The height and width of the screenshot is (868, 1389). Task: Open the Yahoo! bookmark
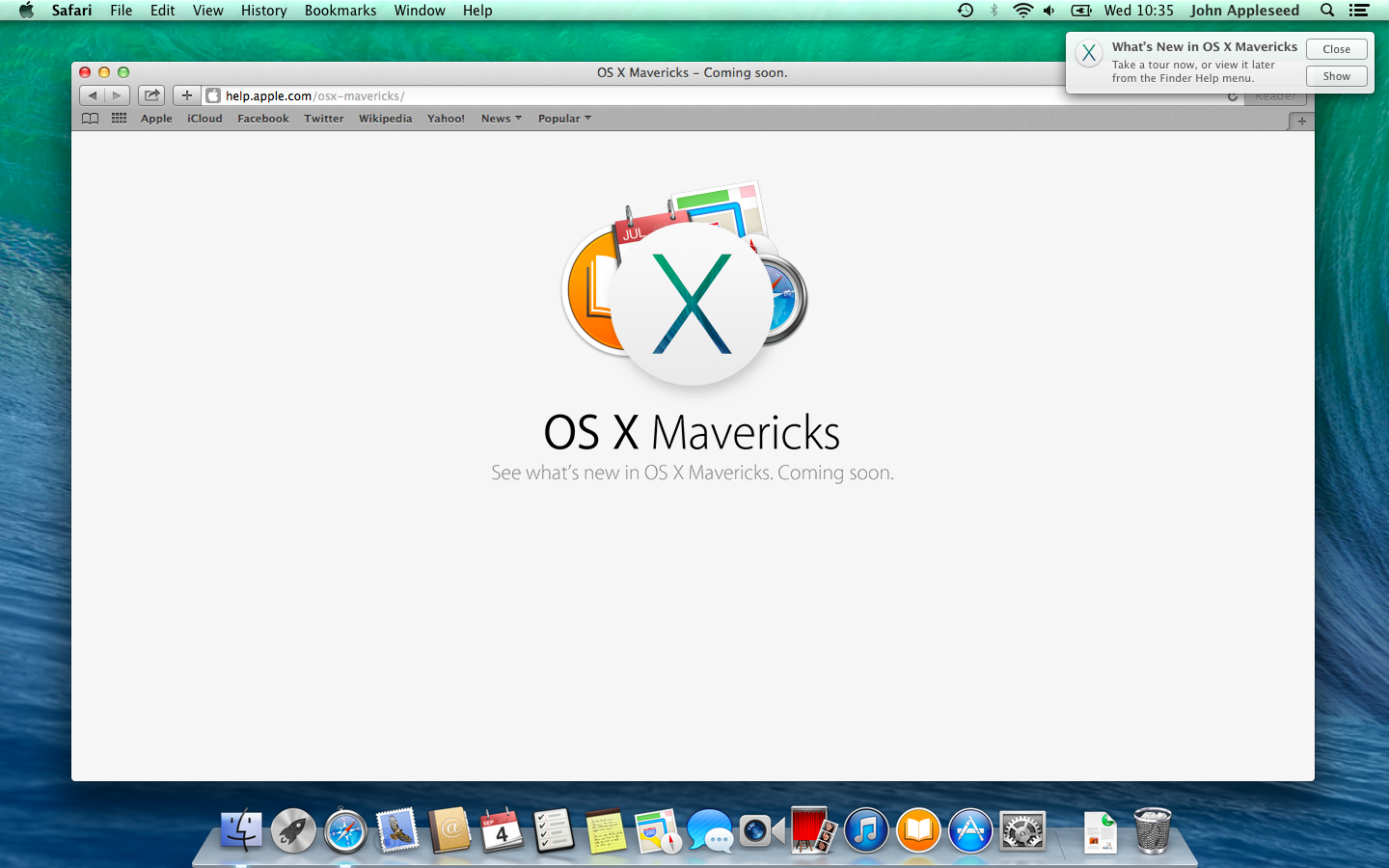[446, 119]
